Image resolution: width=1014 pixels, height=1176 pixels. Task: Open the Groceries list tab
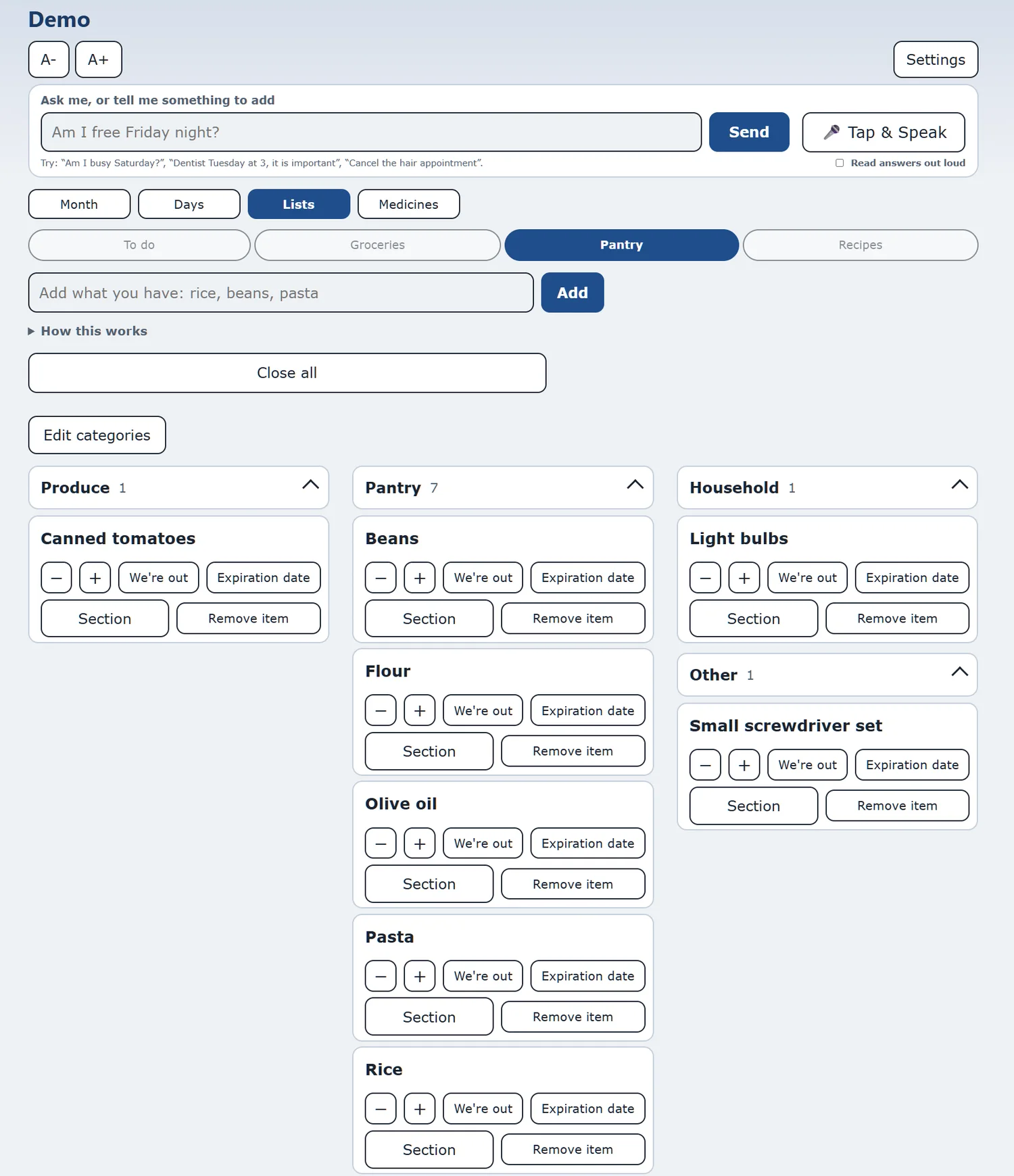click(377, 245)
